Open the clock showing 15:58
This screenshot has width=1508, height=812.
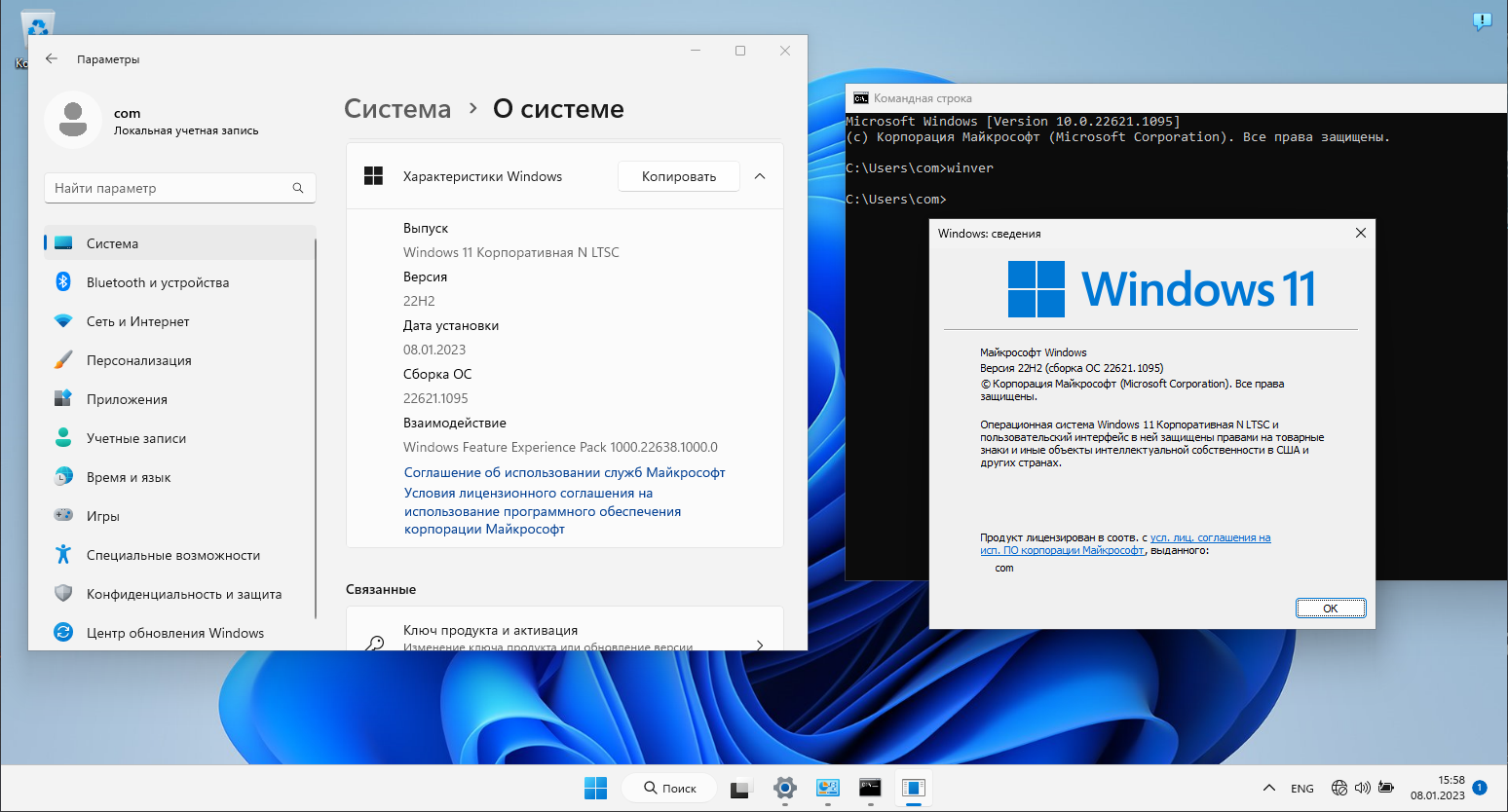pos(1438,788)
